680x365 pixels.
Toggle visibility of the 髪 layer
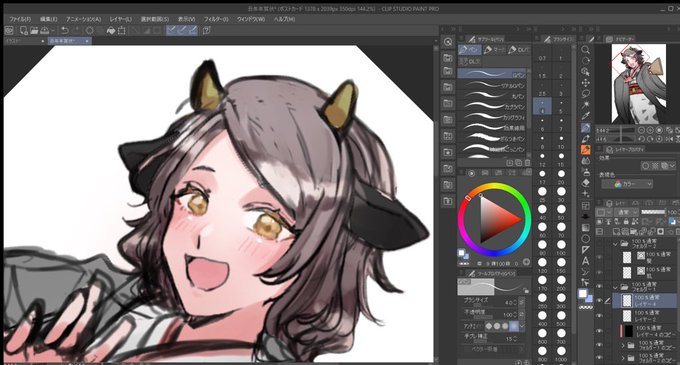coord(599,257)
